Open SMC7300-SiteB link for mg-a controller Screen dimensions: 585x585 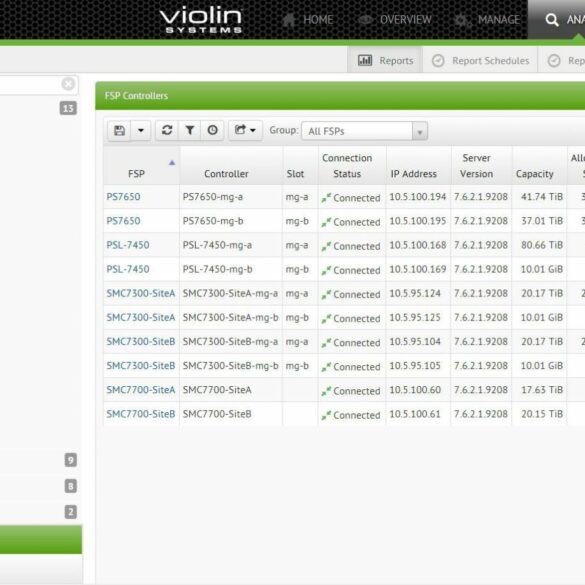point(141,341)
